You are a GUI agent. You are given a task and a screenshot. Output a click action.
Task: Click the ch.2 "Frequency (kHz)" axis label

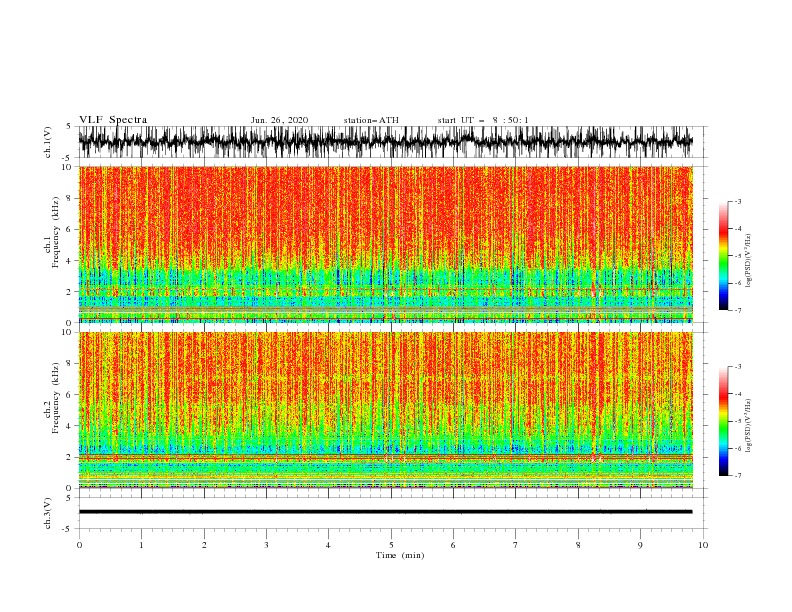tap(56, 398)
